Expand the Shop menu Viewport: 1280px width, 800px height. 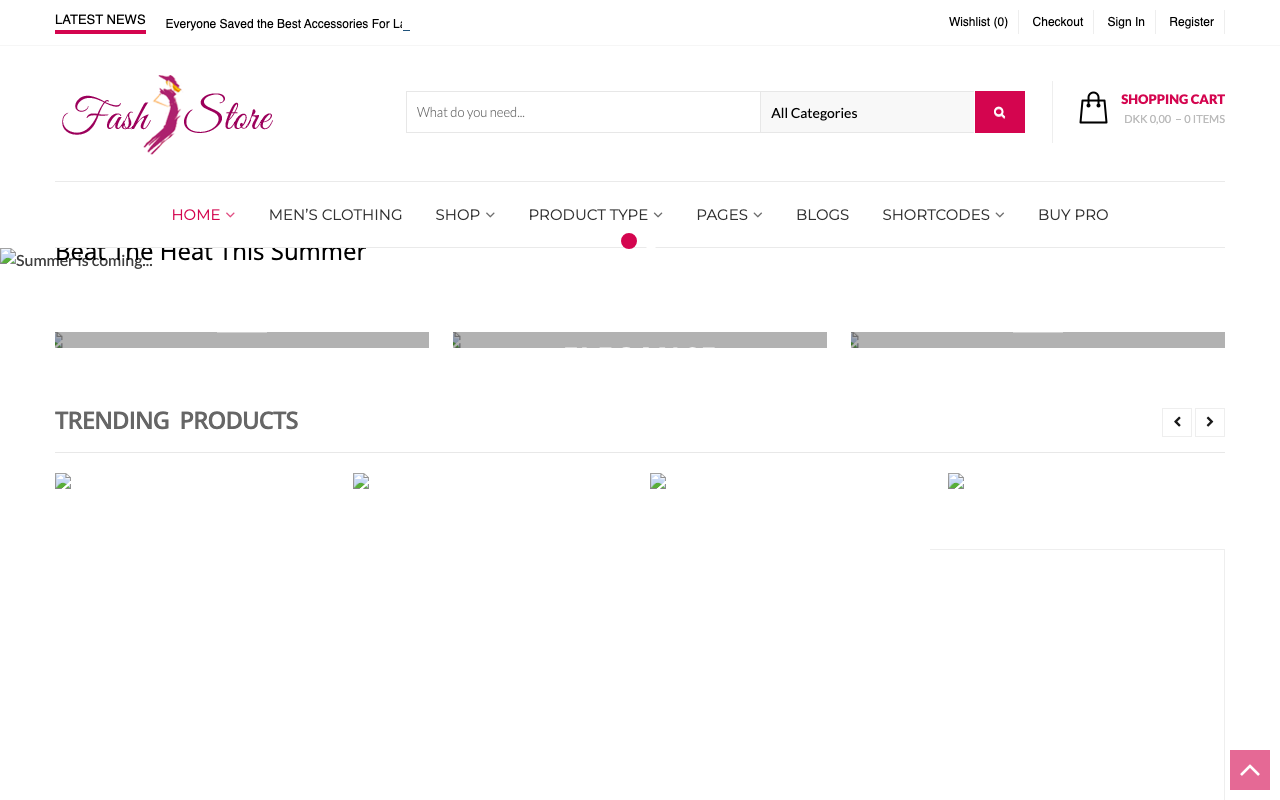pos(465,215)
